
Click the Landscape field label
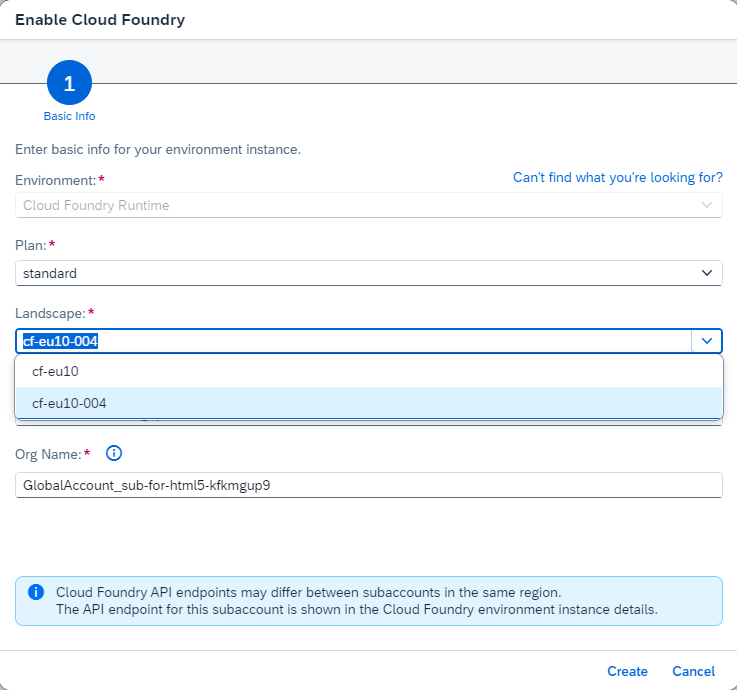(50, 313)
